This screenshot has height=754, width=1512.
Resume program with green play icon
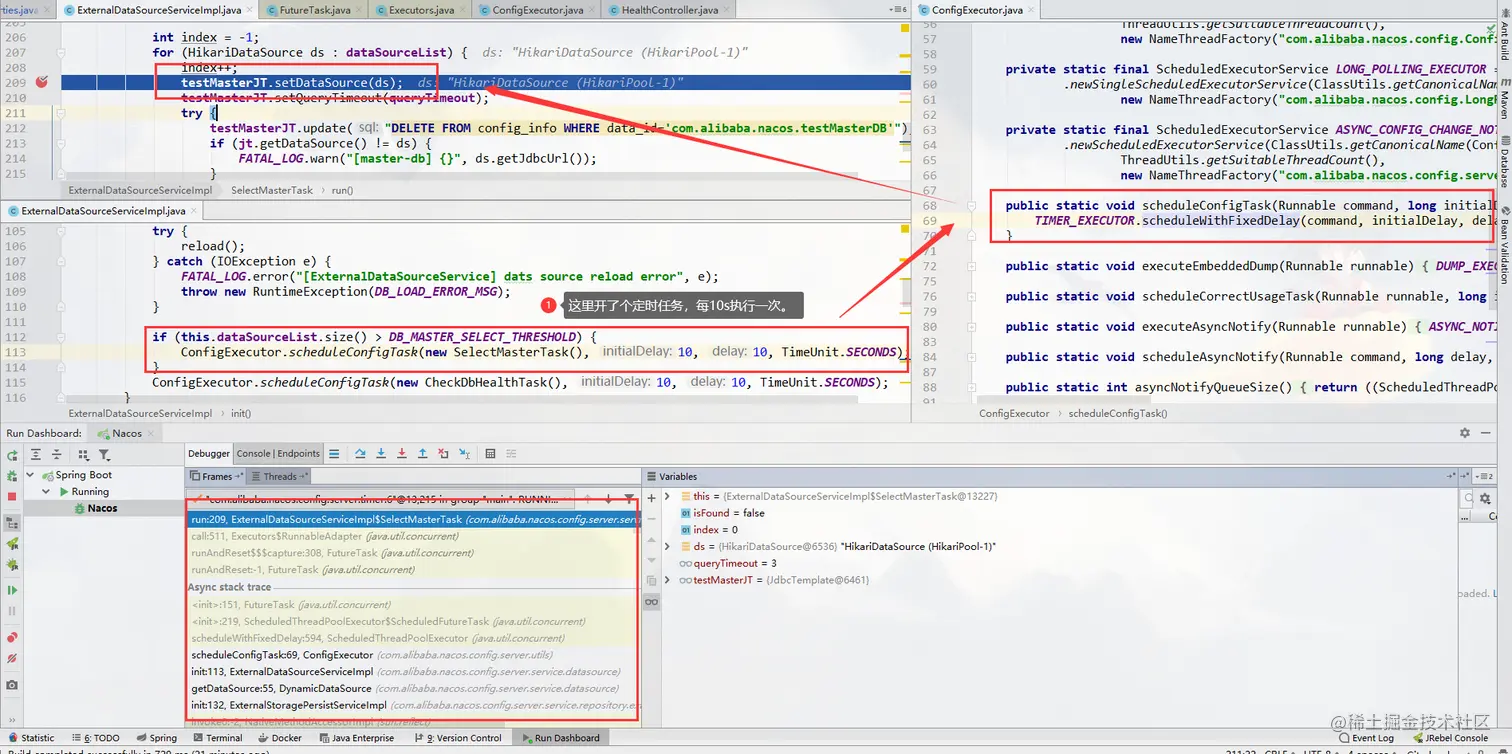(x=12, y=590)
